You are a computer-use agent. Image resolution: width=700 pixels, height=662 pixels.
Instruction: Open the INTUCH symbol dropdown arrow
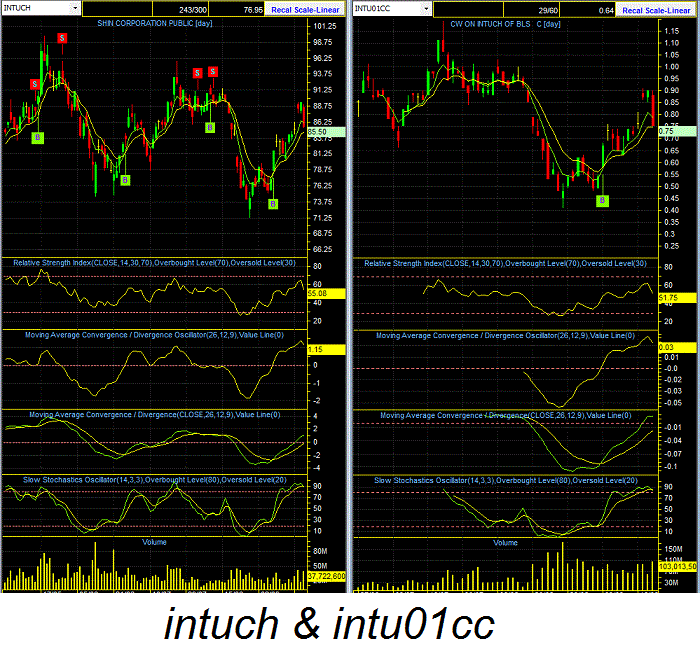pyautogui.click(x=75, y=8)
